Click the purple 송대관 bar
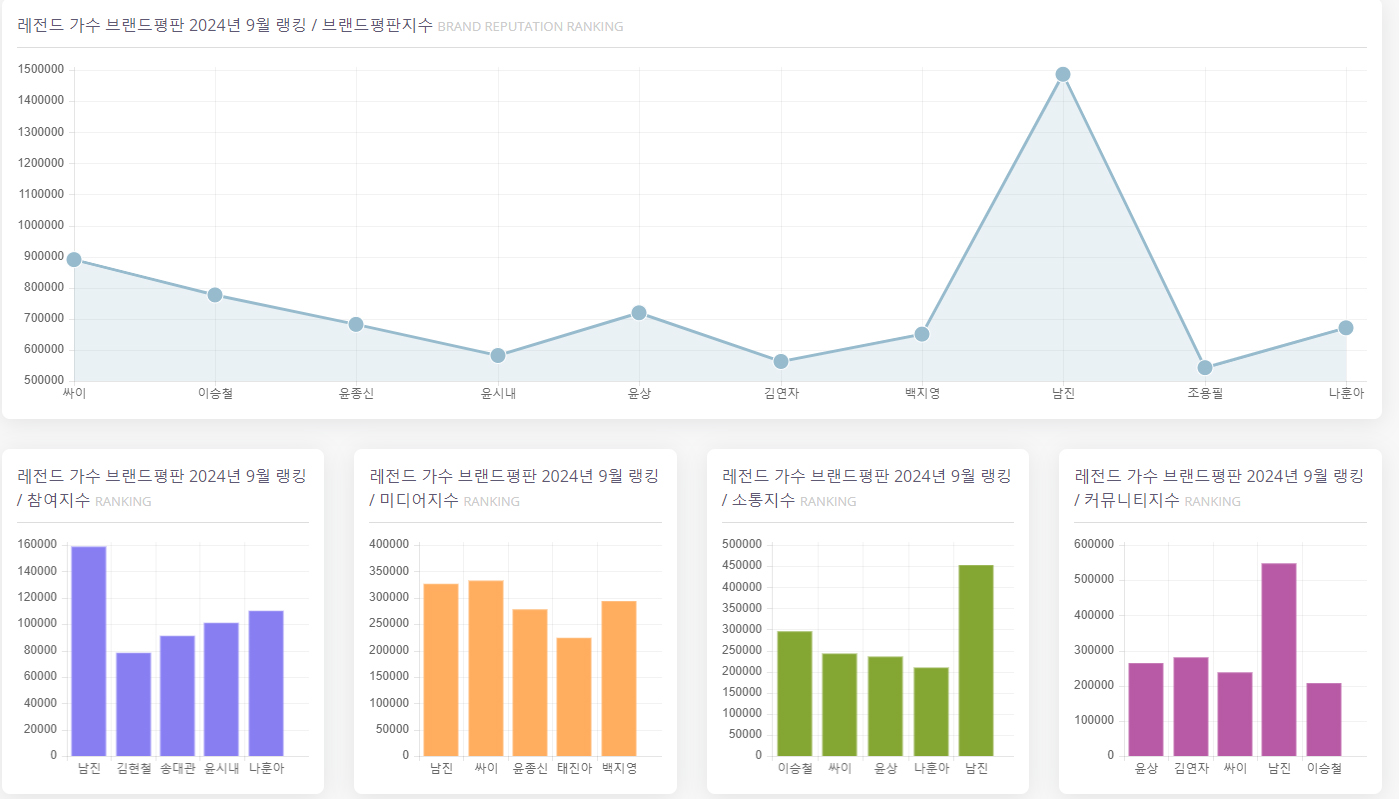This screenshot has width=1399, height=799. click(177, 695)
